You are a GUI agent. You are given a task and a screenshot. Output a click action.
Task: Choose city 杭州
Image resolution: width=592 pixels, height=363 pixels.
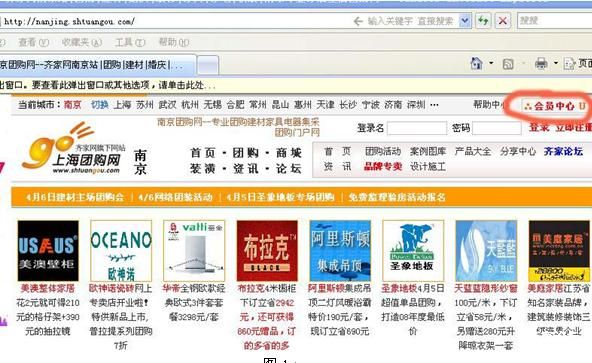[190, 105]
